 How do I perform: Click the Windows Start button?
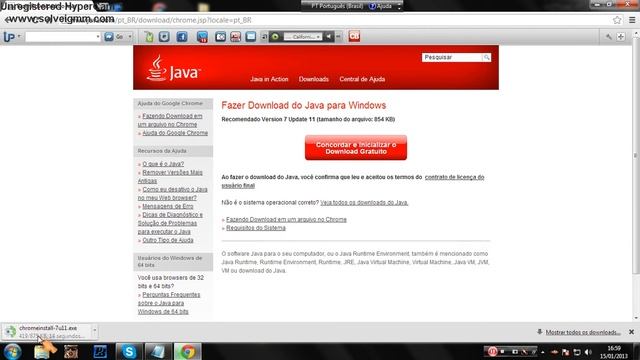pos(12,351)
